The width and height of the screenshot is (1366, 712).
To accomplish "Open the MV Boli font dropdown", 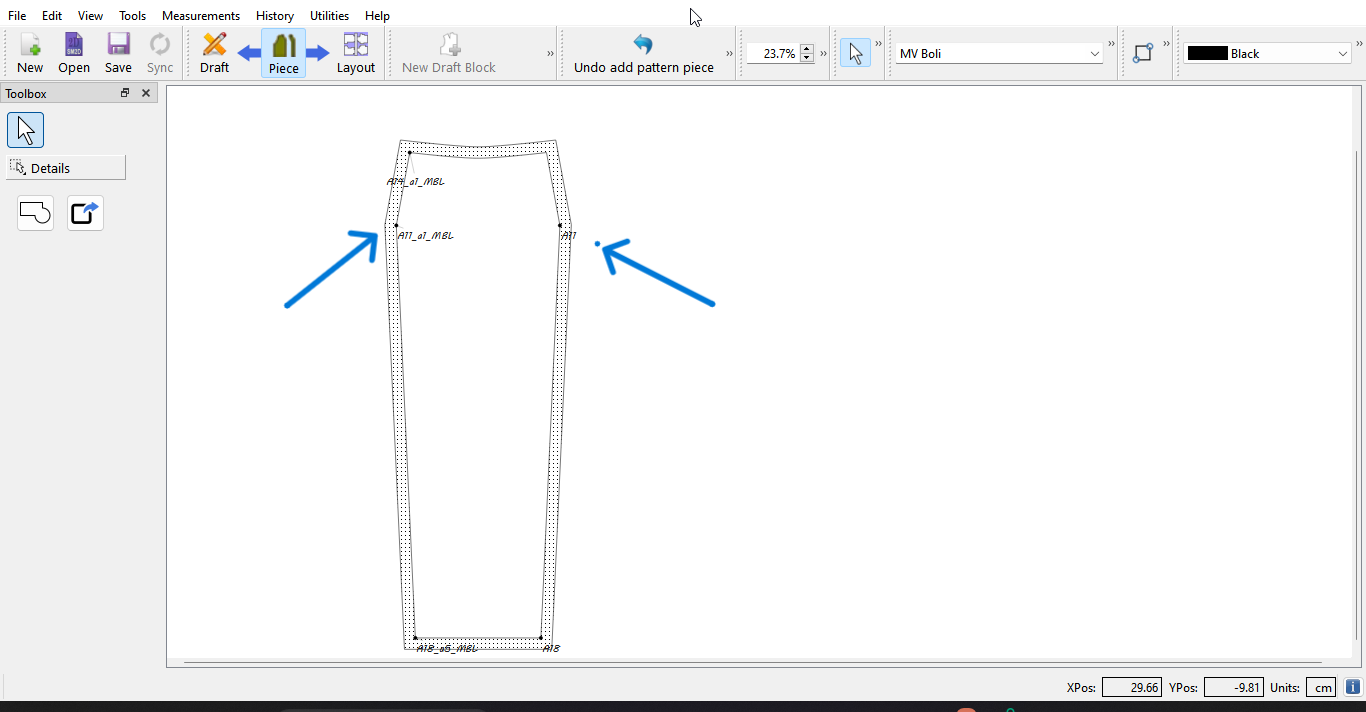I will [x=999, y=54].
